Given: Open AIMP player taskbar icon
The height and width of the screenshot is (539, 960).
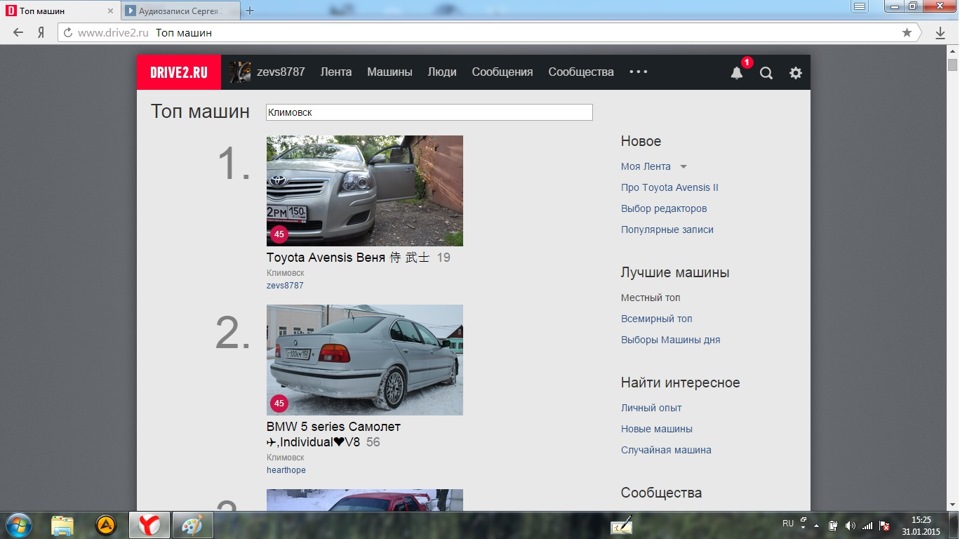Looking at the screenshot, I should 105,525.
